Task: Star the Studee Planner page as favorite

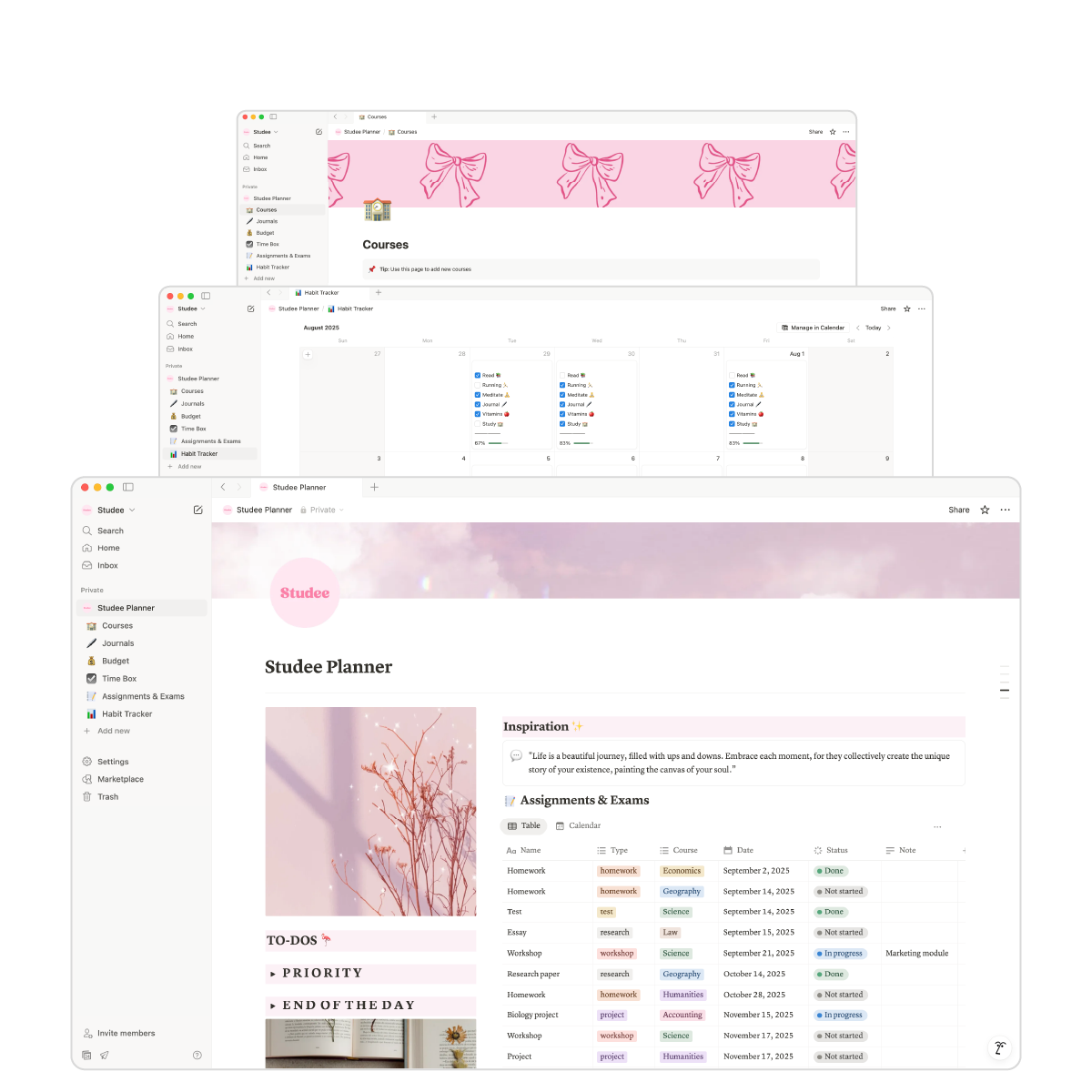Action: (985, 511)
